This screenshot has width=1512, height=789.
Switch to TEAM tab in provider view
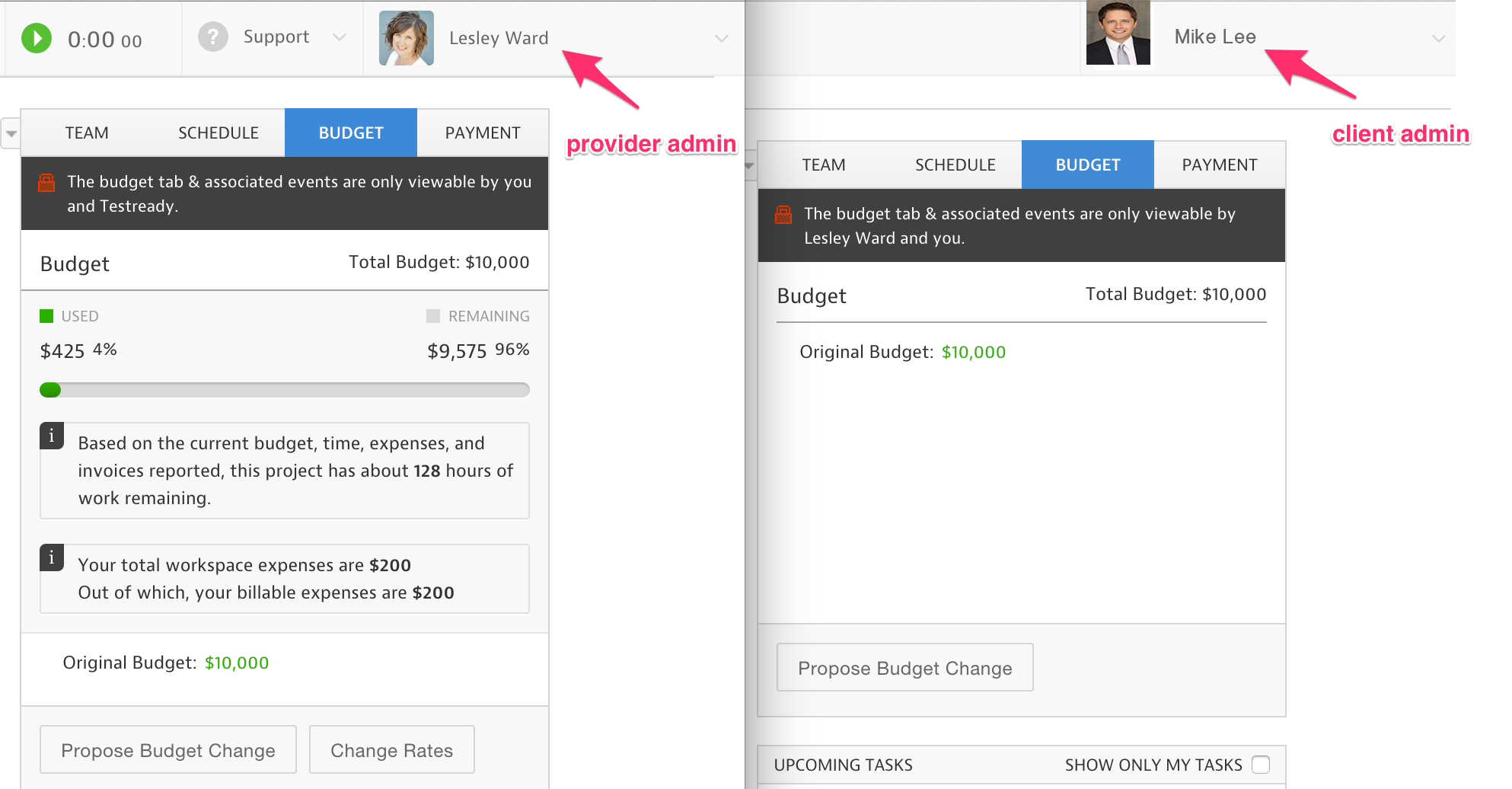point(87,133)
